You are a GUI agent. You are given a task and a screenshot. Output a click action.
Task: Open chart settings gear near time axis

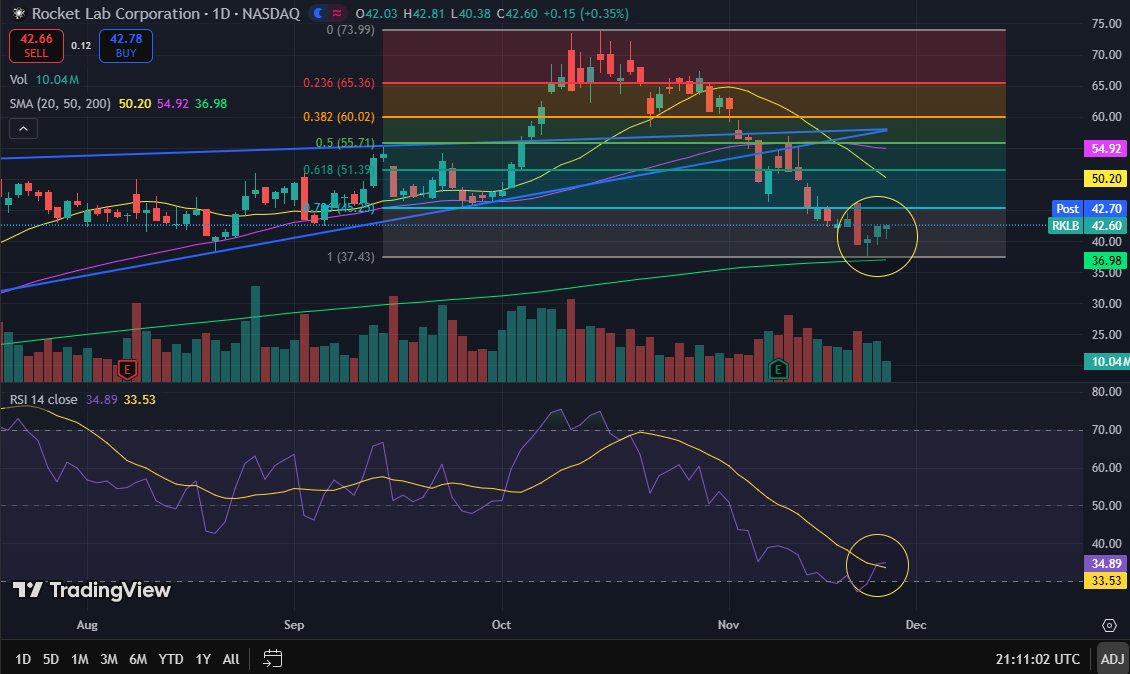(1109, 625)
